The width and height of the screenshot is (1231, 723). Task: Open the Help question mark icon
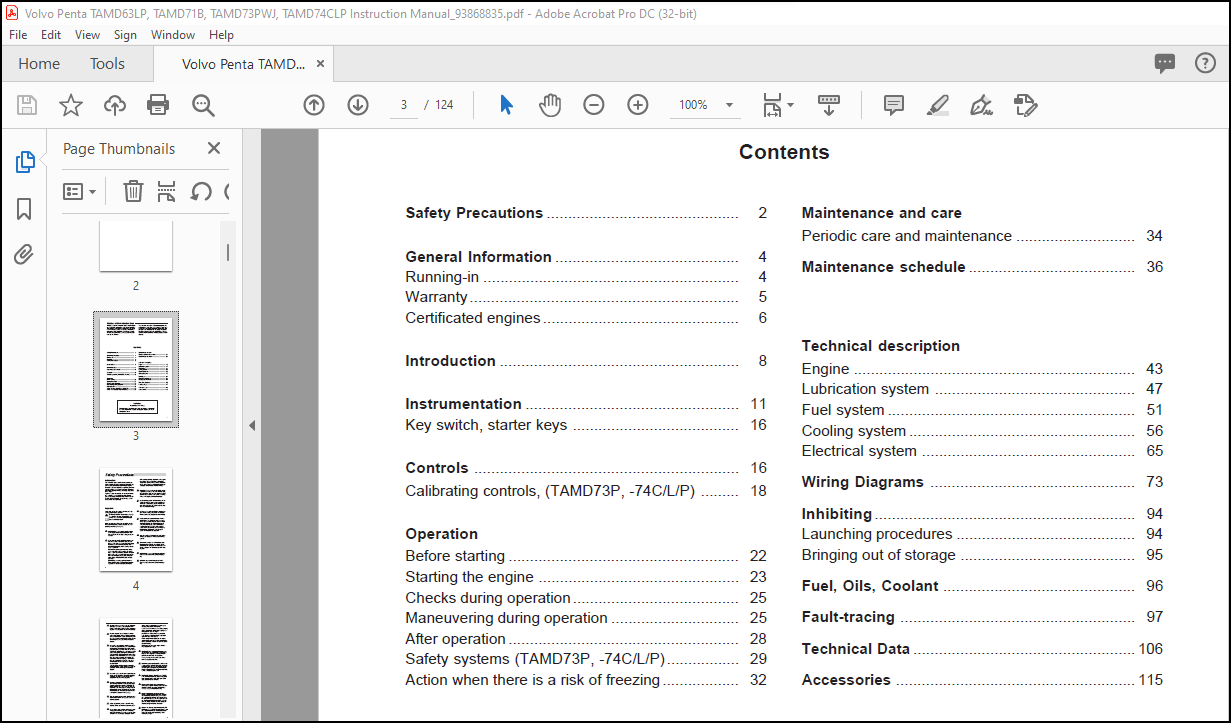coord(1206,63)
